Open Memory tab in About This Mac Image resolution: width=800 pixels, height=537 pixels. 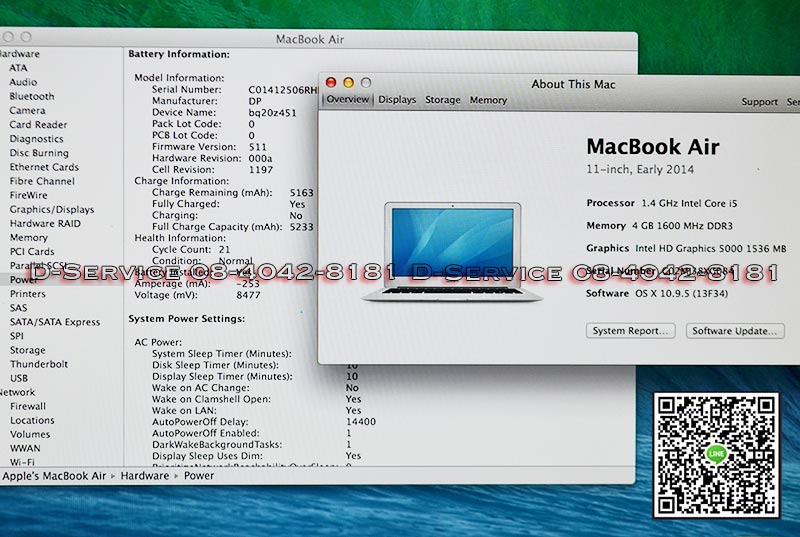[x=488, y=100]
